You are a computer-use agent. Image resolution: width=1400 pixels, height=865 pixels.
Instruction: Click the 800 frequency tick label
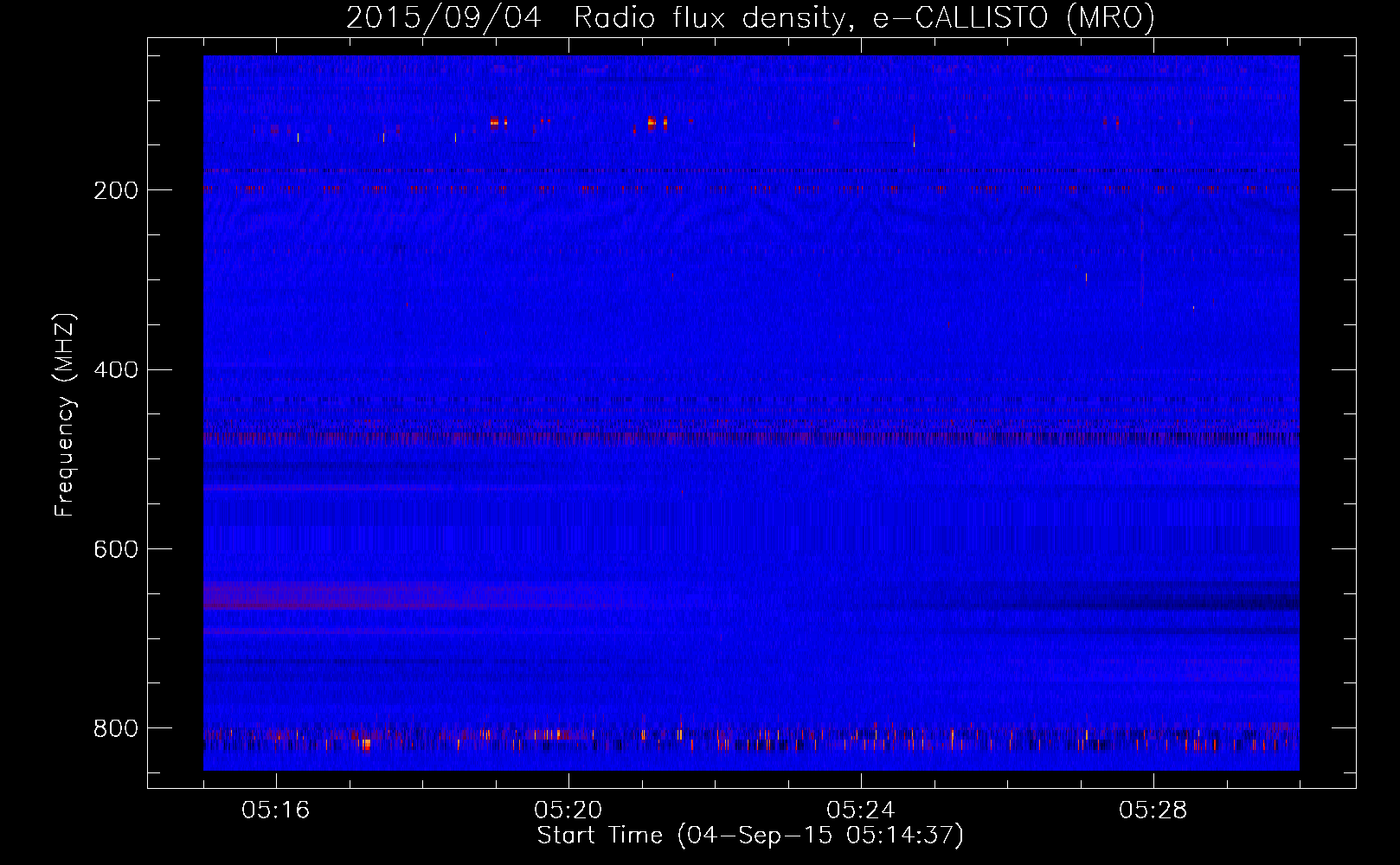point(116,729)
